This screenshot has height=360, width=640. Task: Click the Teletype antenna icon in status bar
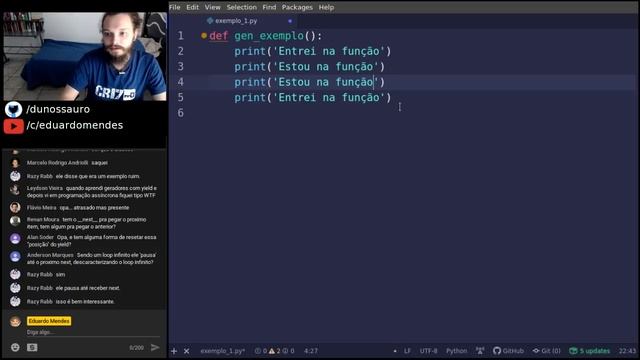tap(480, 351)
